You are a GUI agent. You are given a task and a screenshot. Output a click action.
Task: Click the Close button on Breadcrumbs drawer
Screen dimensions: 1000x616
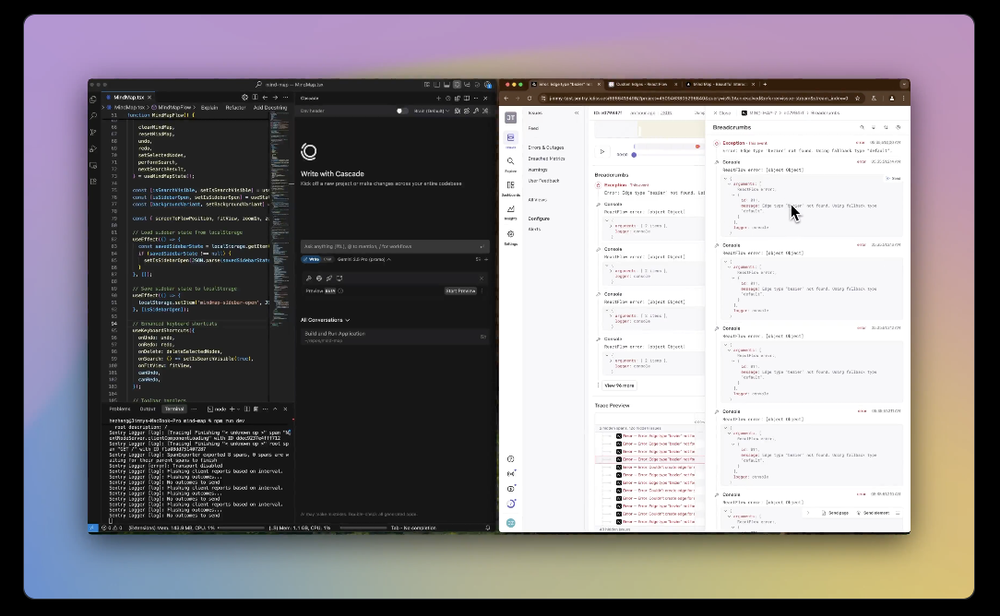723,113
